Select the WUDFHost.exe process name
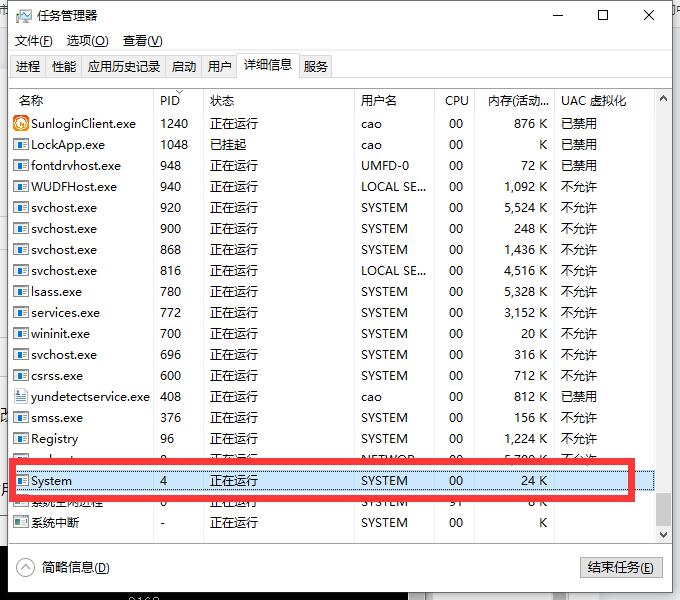The image size is (680, 600). (x=74, y=186)
